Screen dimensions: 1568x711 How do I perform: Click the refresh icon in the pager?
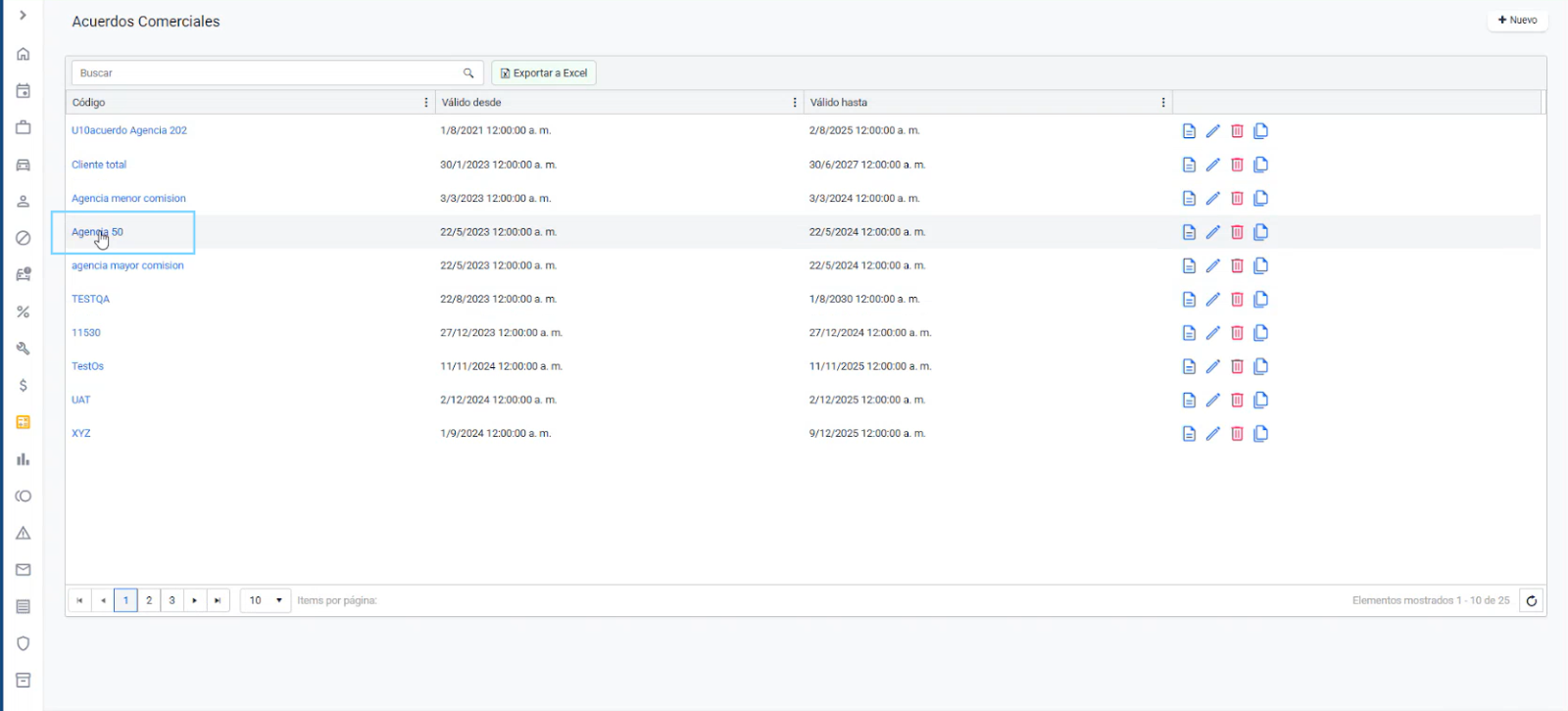1531,600
